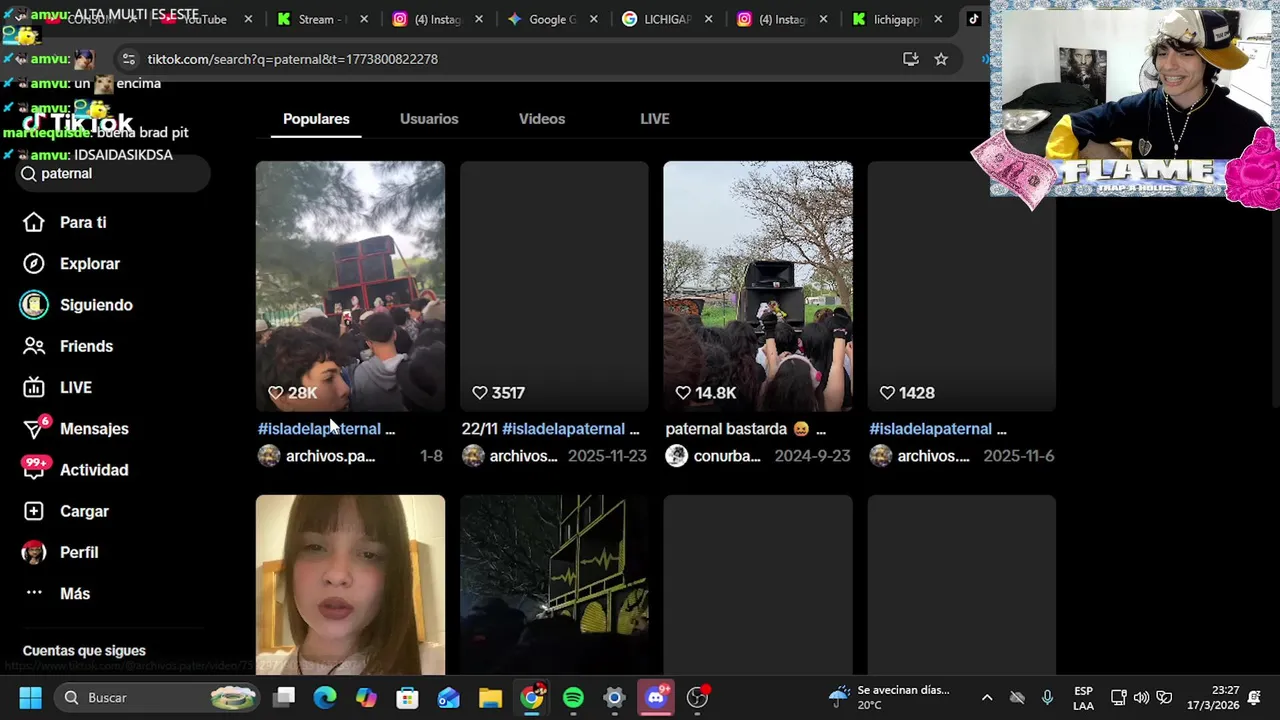The width and height of the screenshot is (1280, 720).
Task: Open Microsoft Edge from the taskbar
Action: pos(325,697)
